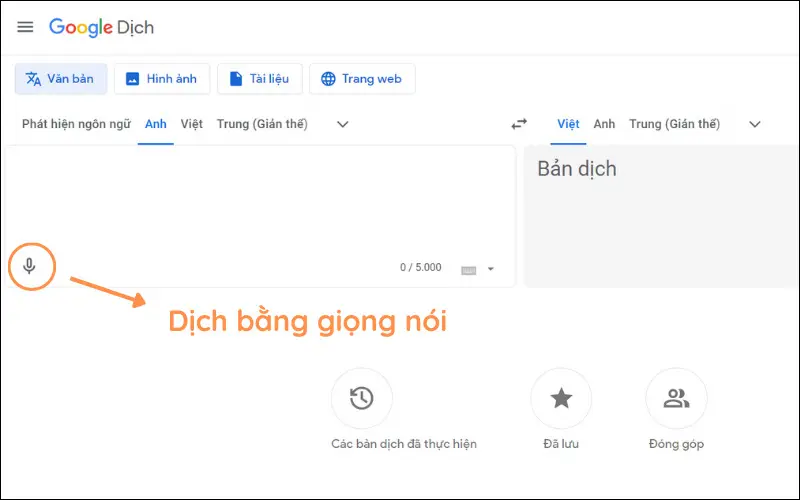Viewport: 800px width, 500px height.
Task: Select the Văn bản text mode
Action: (61, 79)
